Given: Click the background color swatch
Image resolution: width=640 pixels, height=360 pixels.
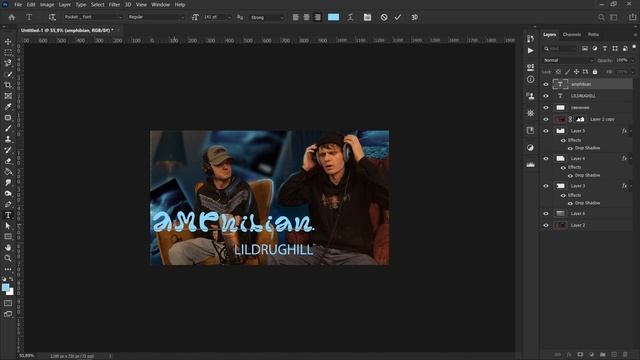Looking at the screenshot, I should pos(11,292).
